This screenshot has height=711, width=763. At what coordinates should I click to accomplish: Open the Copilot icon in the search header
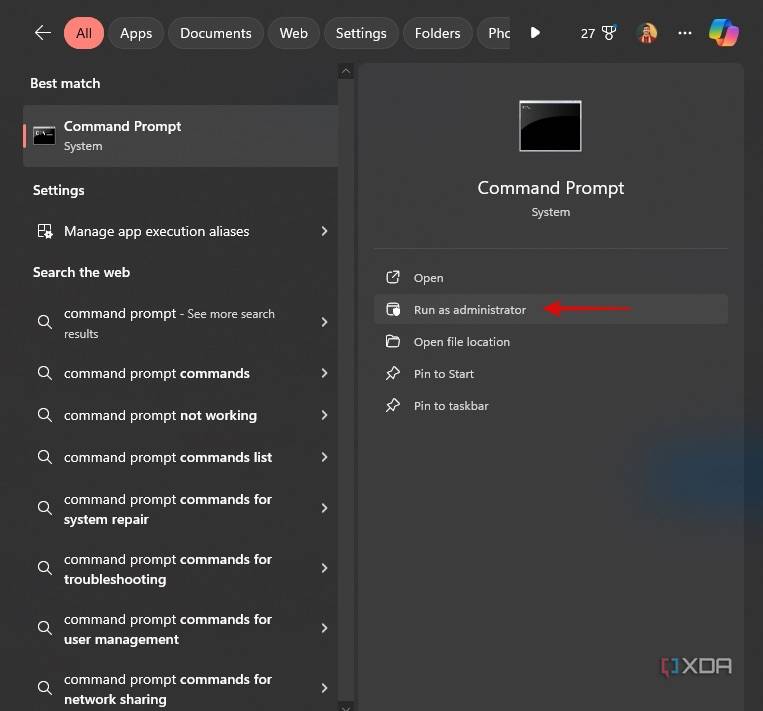pos(724,33)
